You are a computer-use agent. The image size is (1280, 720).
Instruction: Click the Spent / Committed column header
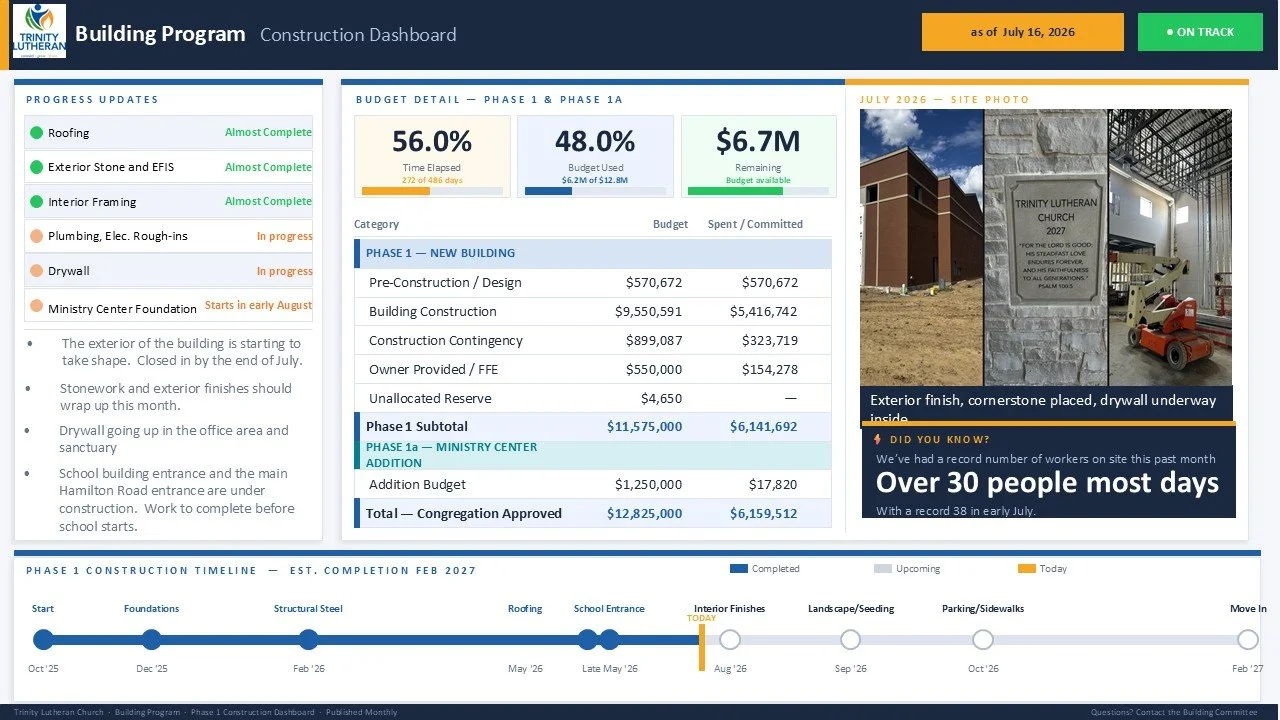pos(755,224)
